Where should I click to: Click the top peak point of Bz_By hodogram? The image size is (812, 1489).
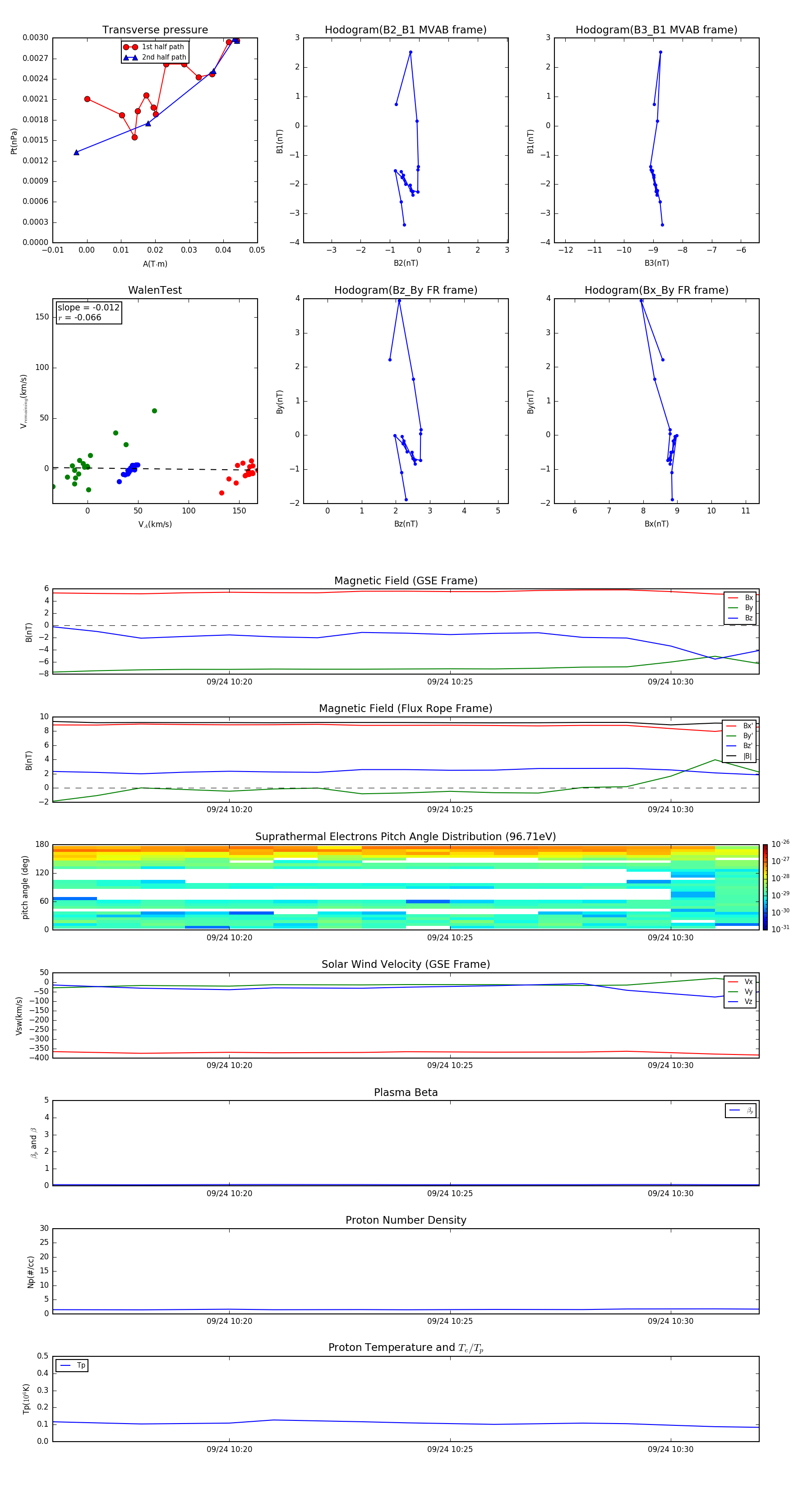point(399,301)
